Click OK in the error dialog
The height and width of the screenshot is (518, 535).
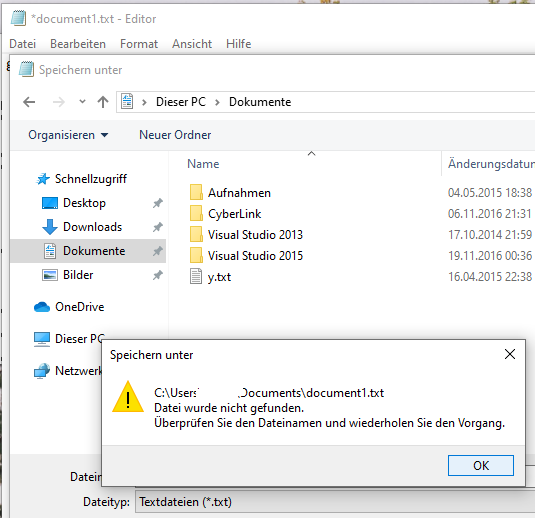coord(480,465)
